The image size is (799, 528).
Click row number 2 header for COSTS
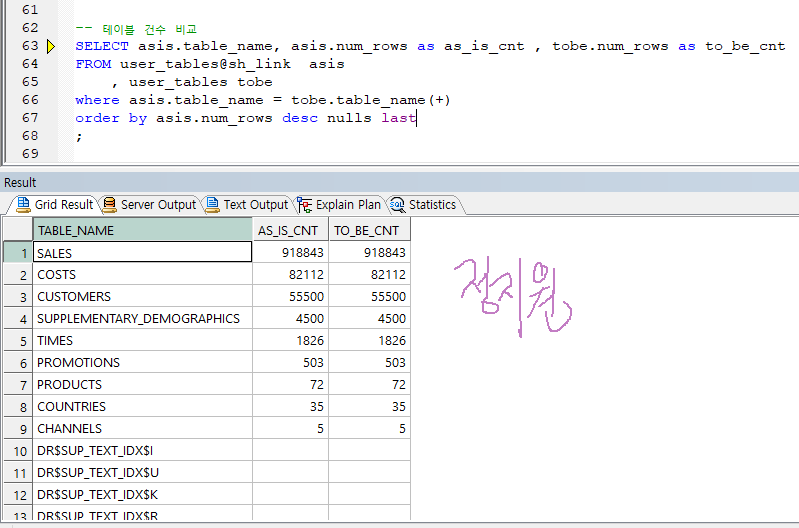[17, 275]
